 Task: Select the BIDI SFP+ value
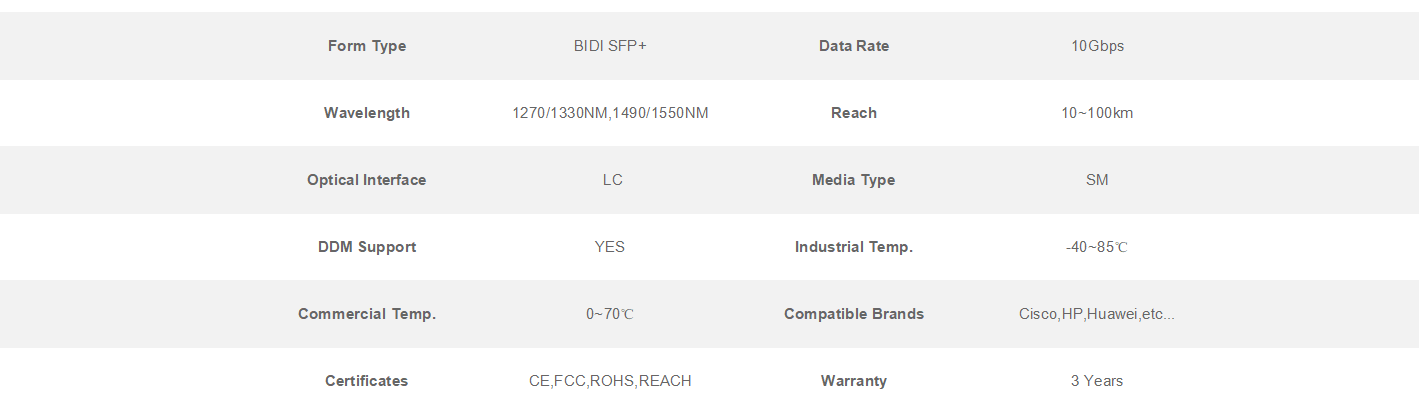click(610, 46)
